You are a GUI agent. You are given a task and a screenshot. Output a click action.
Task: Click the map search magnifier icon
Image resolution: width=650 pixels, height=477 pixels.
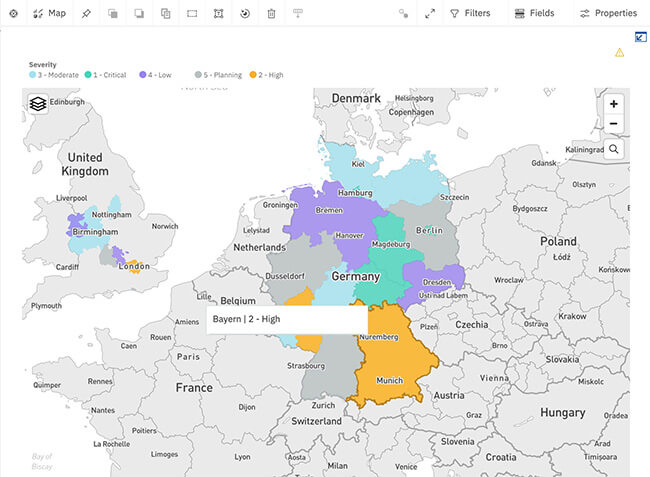tap(613, 149)
